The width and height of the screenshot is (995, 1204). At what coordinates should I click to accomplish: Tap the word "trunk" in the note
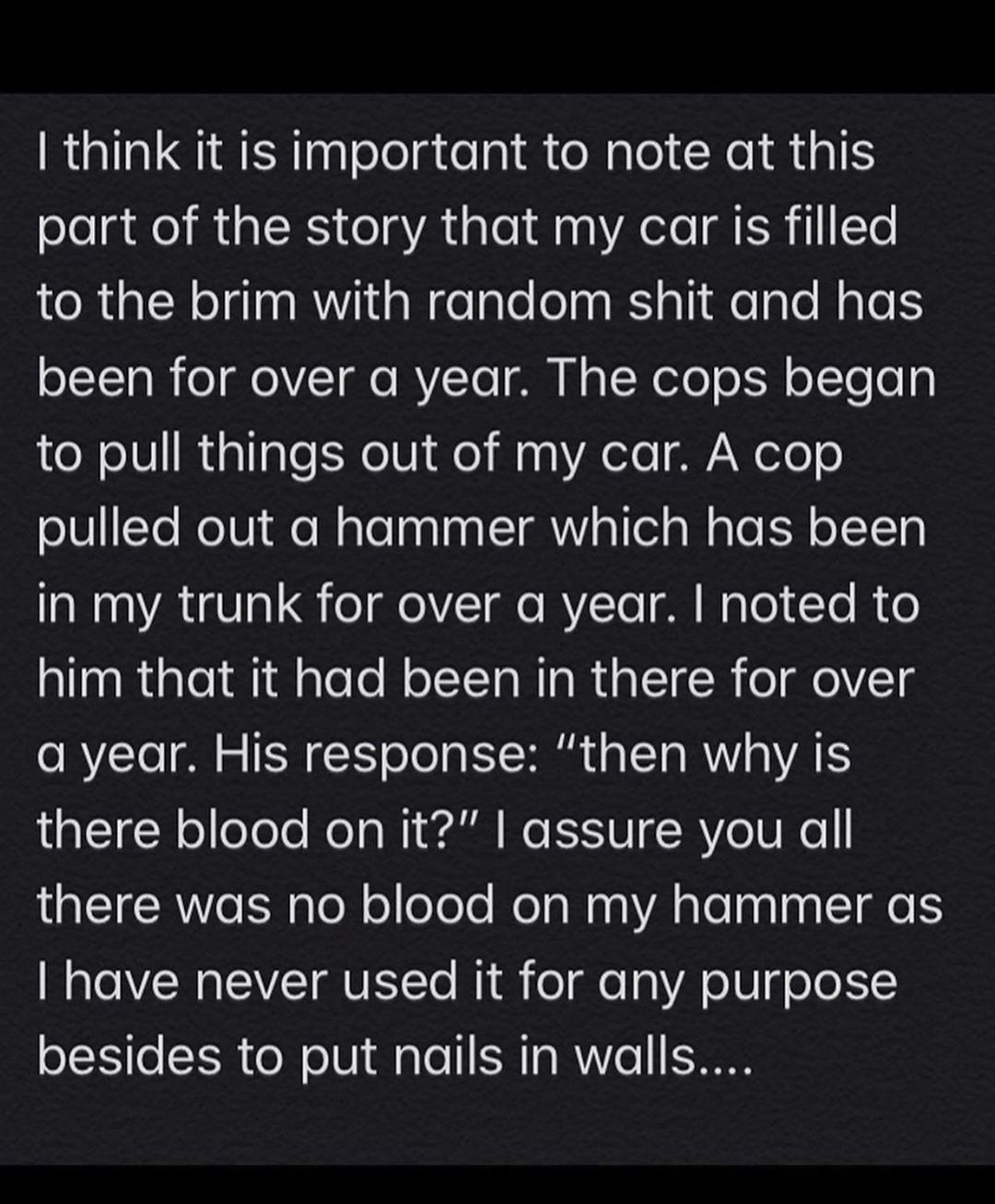tap(238, 606)
